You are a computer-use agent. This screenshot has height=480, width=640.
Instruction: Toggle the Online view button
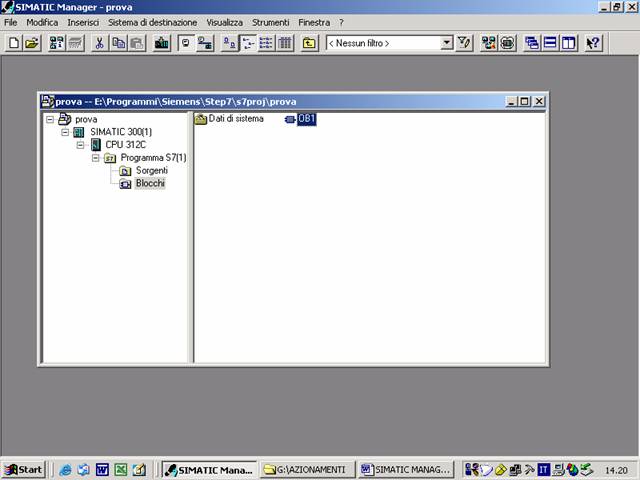(205, 43)
